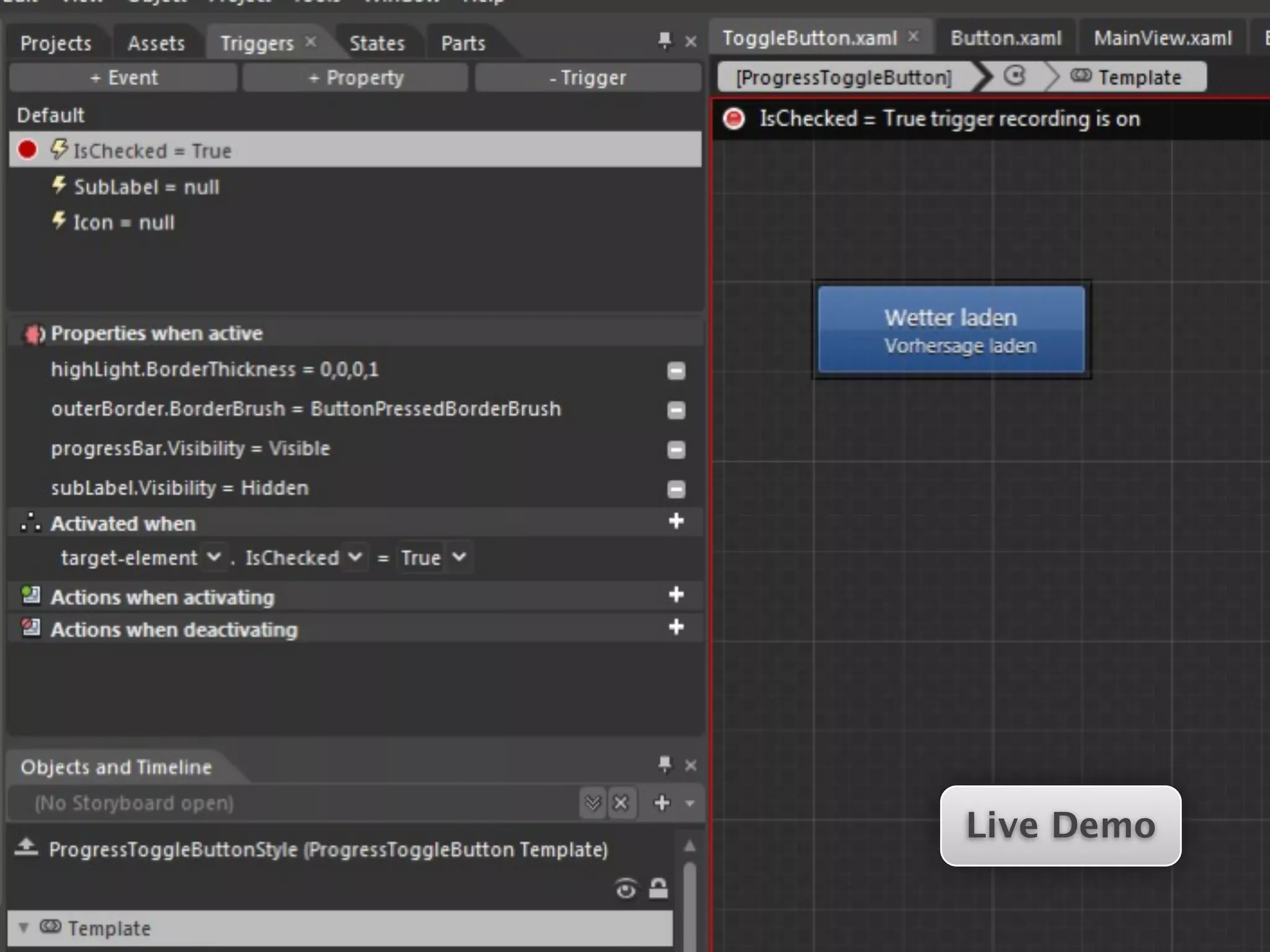This screenshot has height=952, width=1270.
Task: Click the Activated when header icon
Action: pyautogui.click(x=31, y=522)
